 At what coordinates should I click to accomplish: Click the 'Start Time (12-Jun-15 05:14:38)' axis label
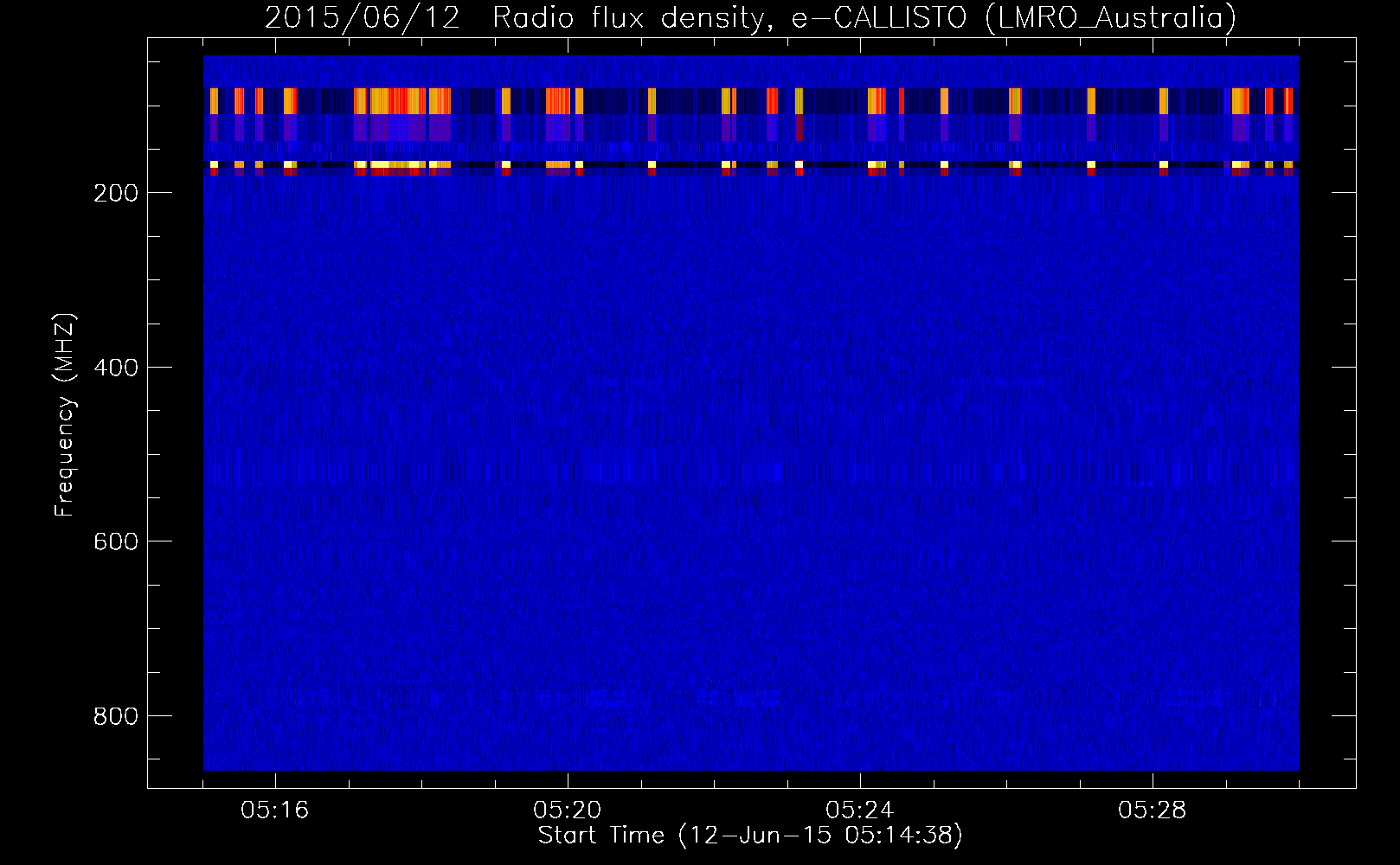pos(750,836)
